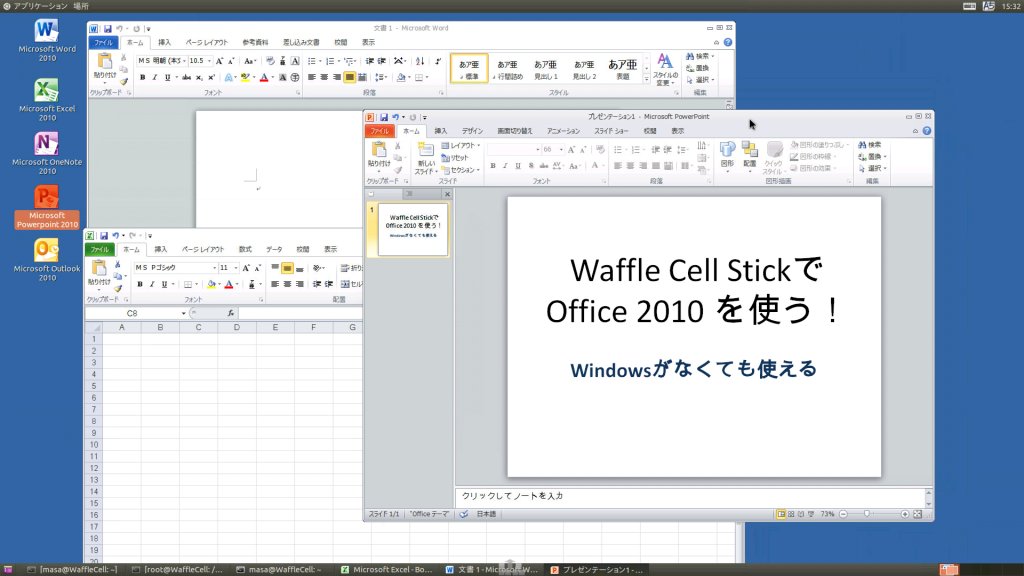Open Excel font name MS P Gothic dropdown
The width and height of the screenshot is (1024, 576).
(x=214, y=268)
